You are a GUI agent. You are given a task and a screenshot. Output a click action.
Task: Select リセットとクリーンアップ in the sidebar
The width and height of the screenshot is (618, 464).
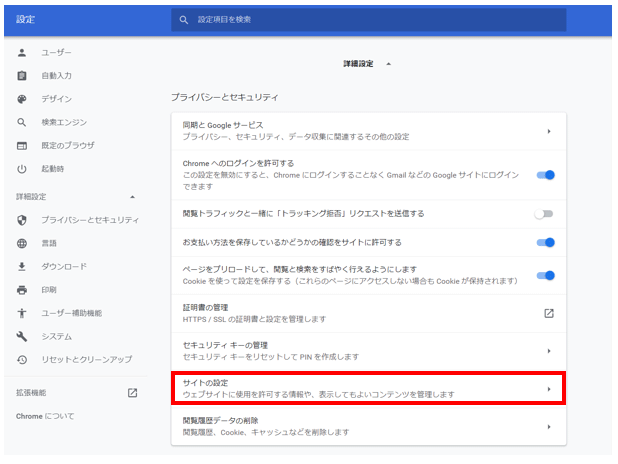(x=86, y=359)
